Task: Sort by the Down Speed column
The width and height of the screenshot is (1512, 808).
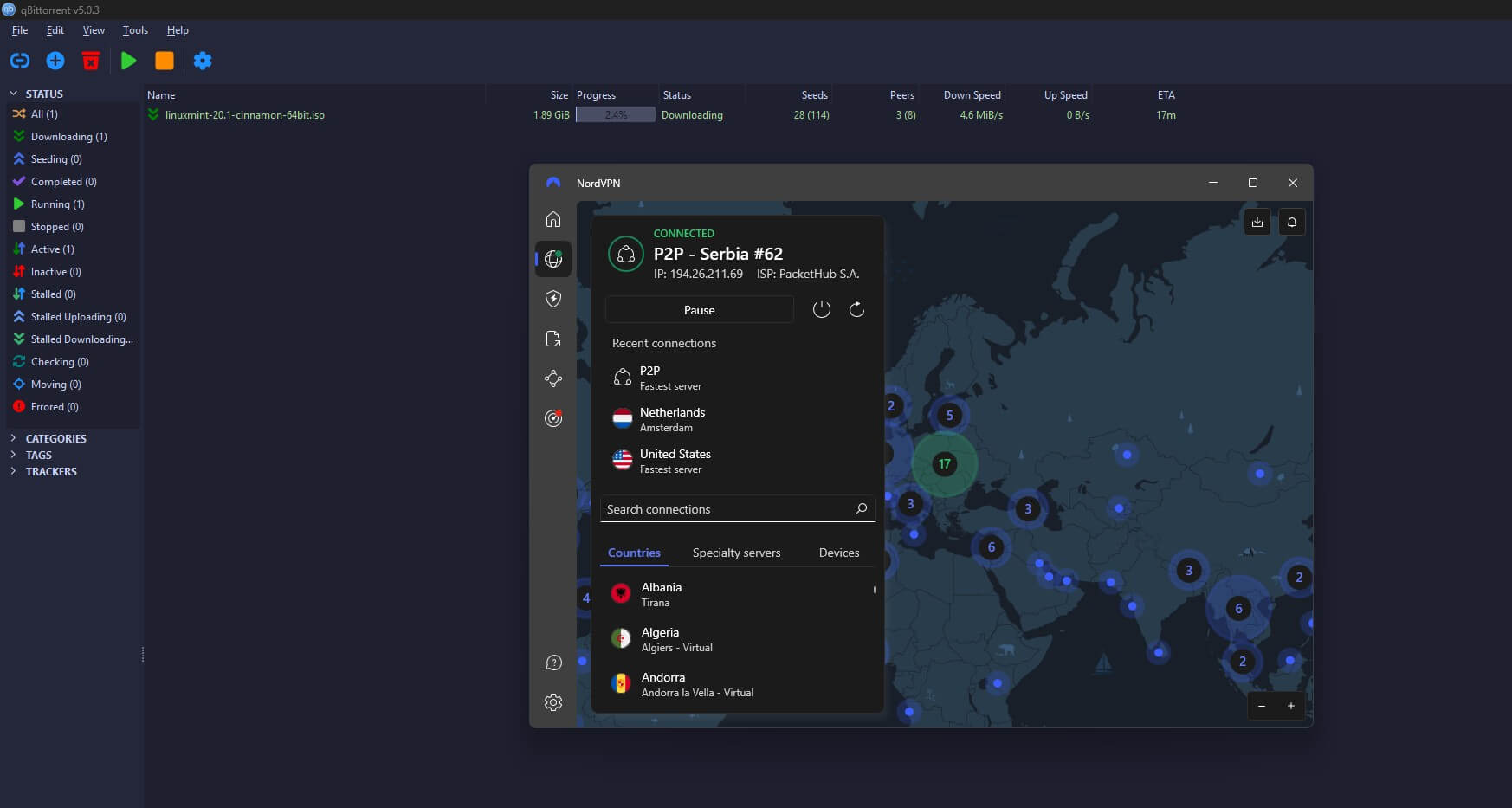Action: coord(972,95)
